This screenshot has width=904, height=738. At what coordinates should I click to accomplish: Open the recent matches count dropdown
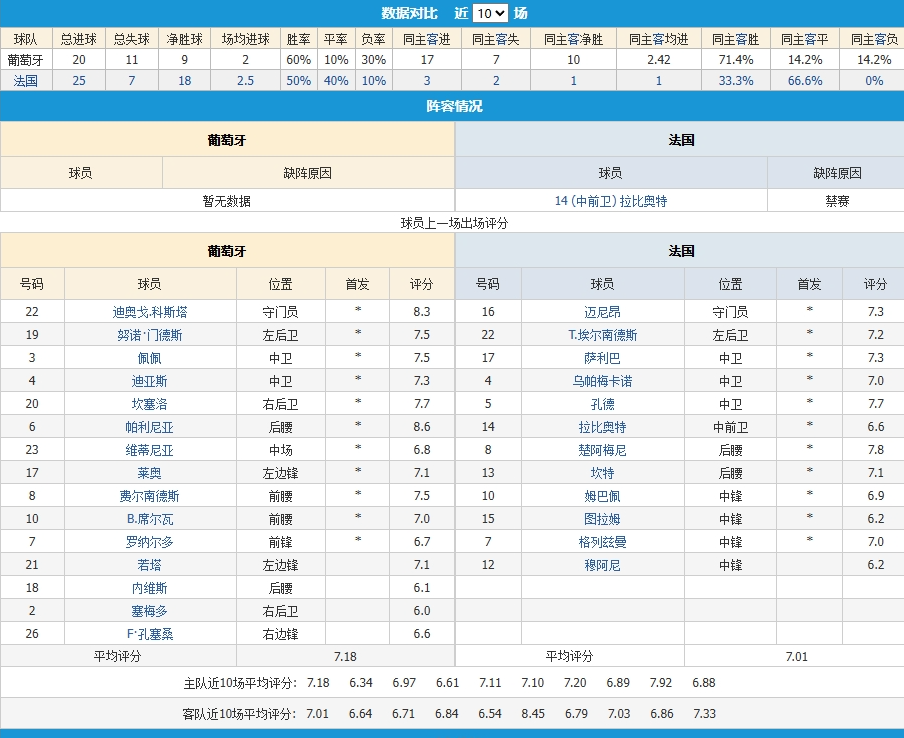[x=490, y=13]
